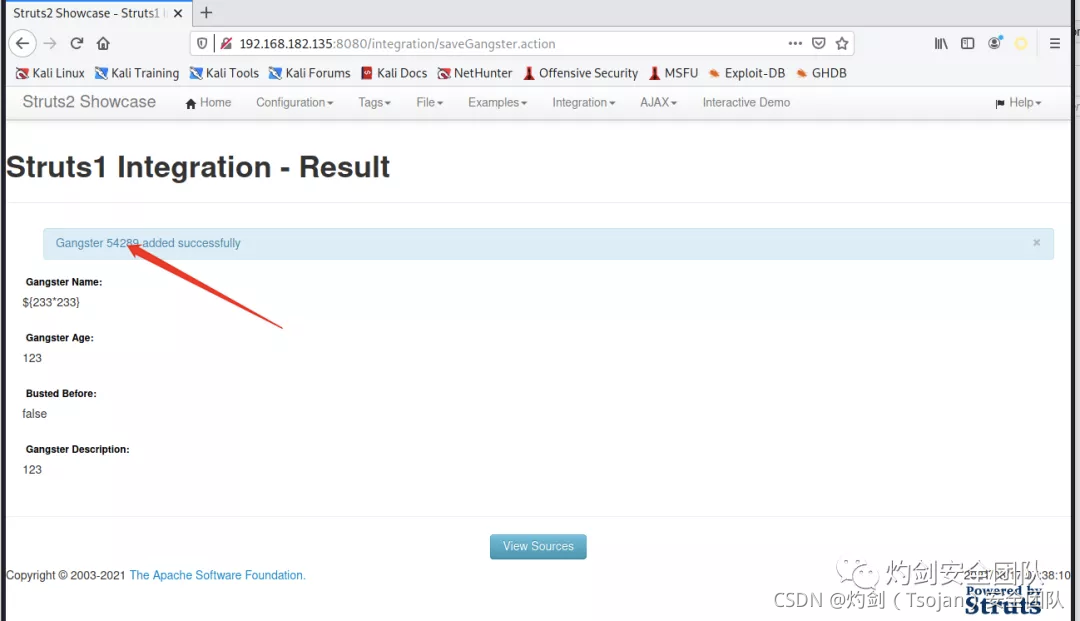
Task: Click the Gangster Description label
Action: [77, 450]
